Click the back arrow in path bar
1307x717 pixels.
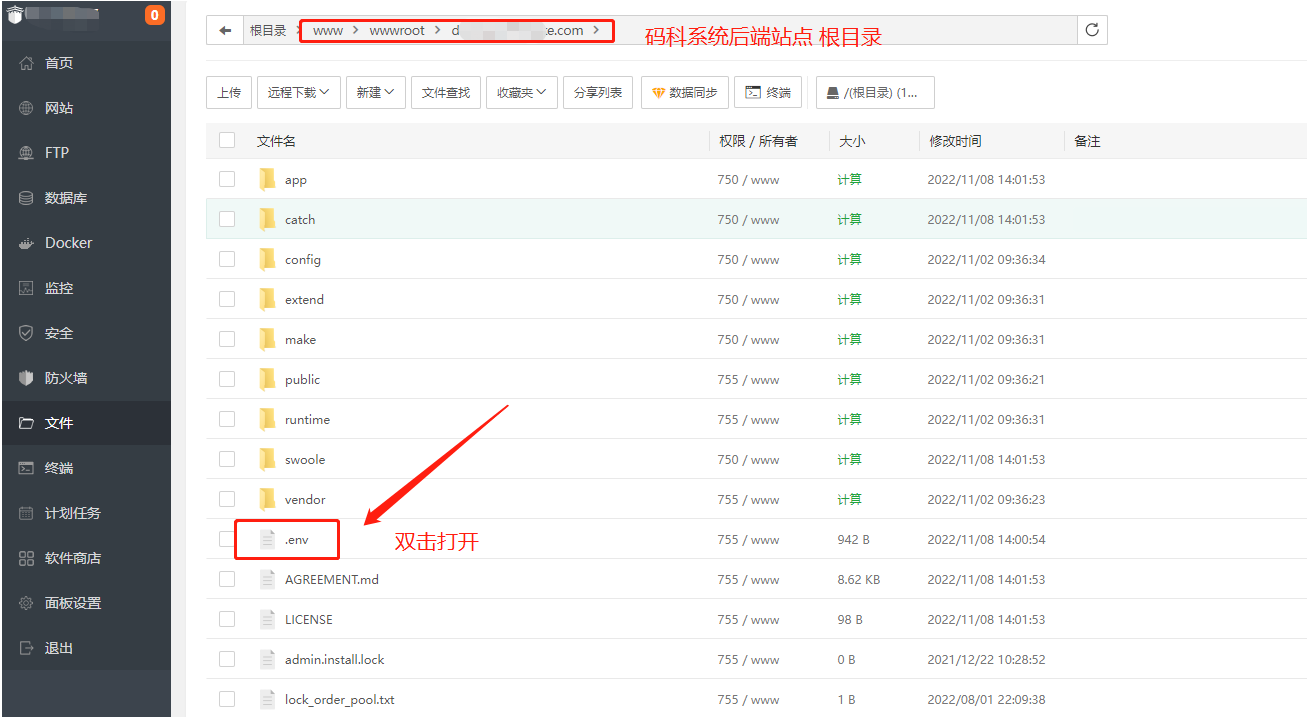pyautogui.click(x=225, y=30)
